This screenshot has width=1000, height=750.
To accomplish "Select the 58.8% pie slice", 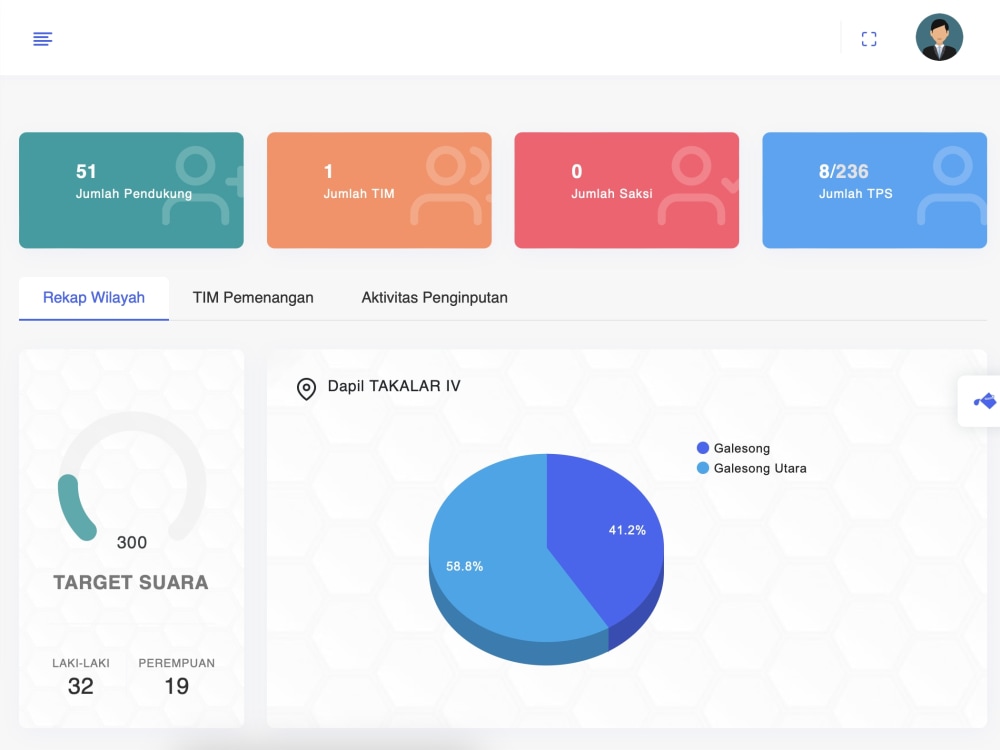I will coord(497,561).
